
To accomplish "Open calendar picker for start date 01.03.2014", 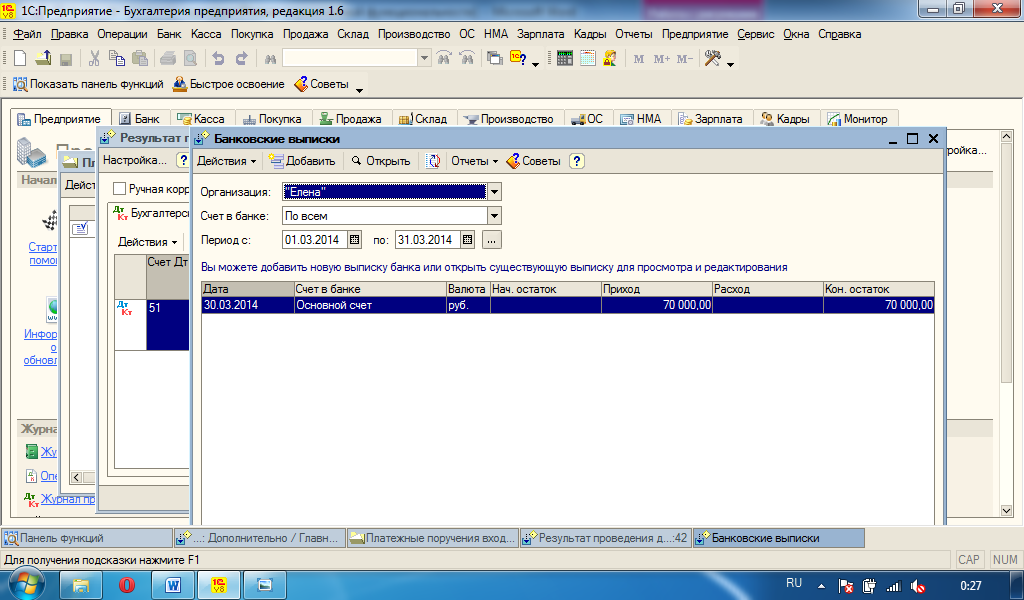I will (x=355, y=240).
